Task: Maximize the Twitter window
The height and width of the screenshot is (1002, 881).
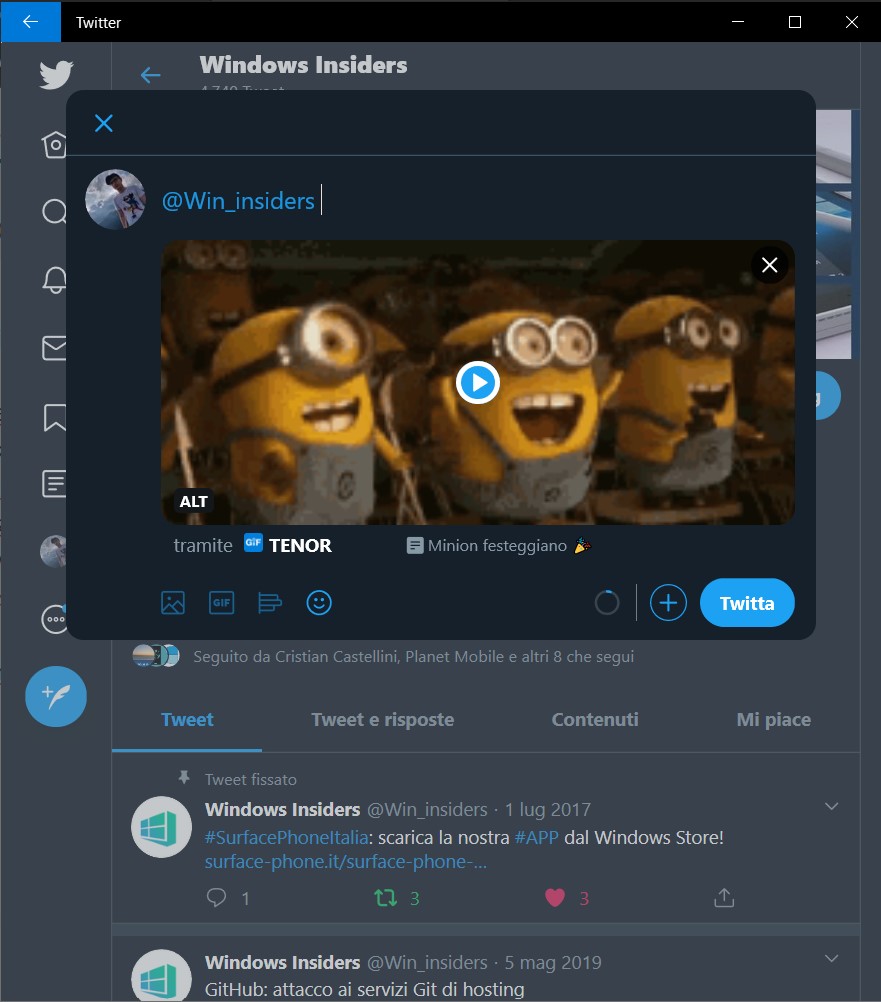Action: [x=795, y=22]
